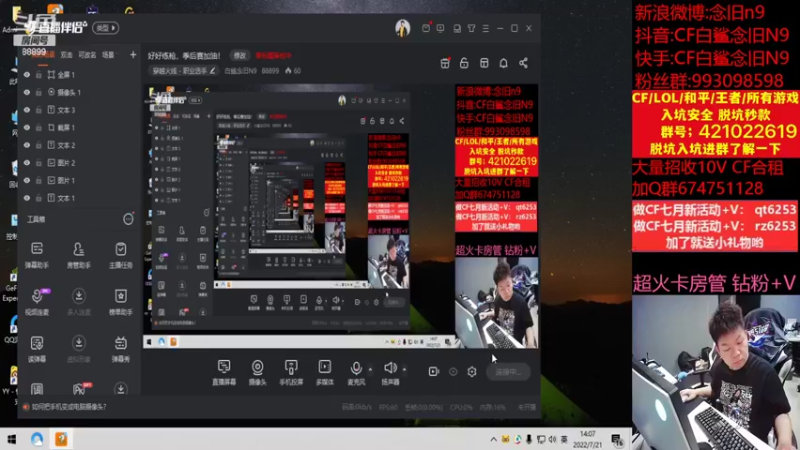Hide the 图片 1 source
This screenshot has width=800, height=450.
pyautogui.click(x=27, y=180)
